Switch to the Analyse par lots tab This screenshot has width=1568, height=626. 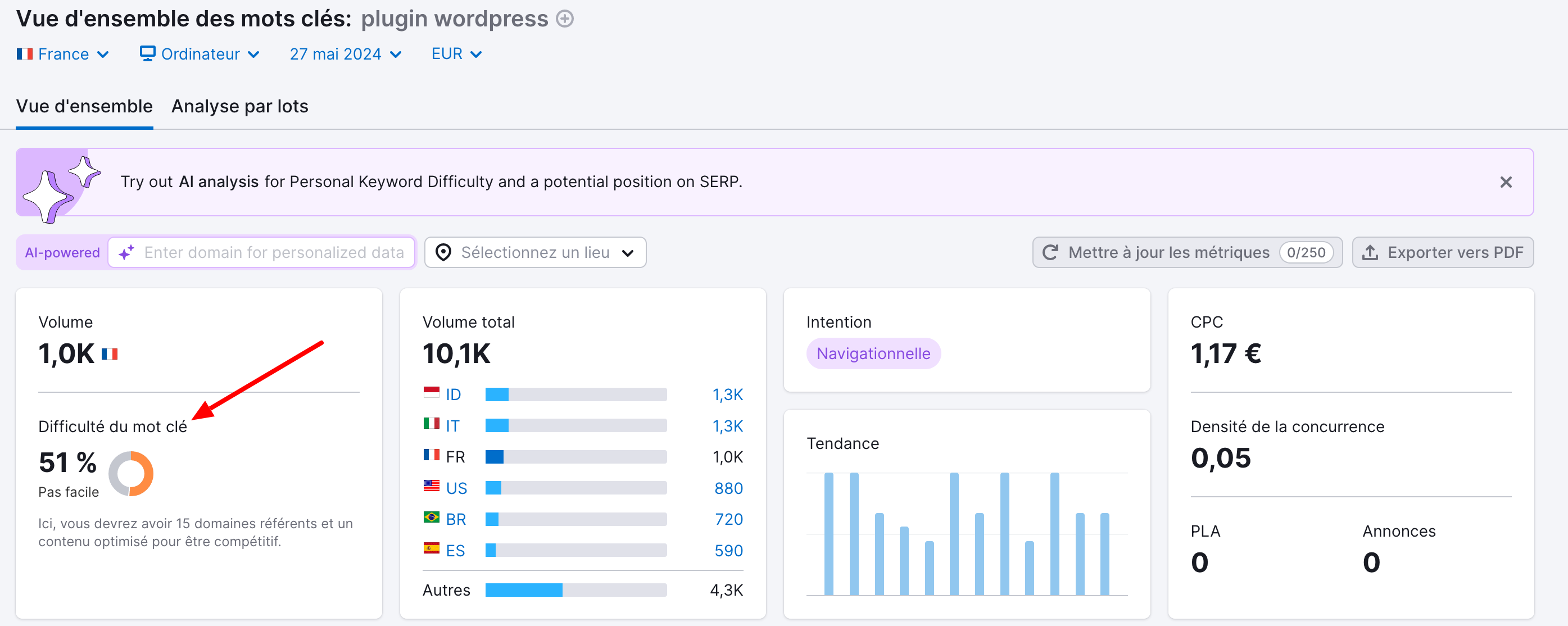[x=240, y=106]
